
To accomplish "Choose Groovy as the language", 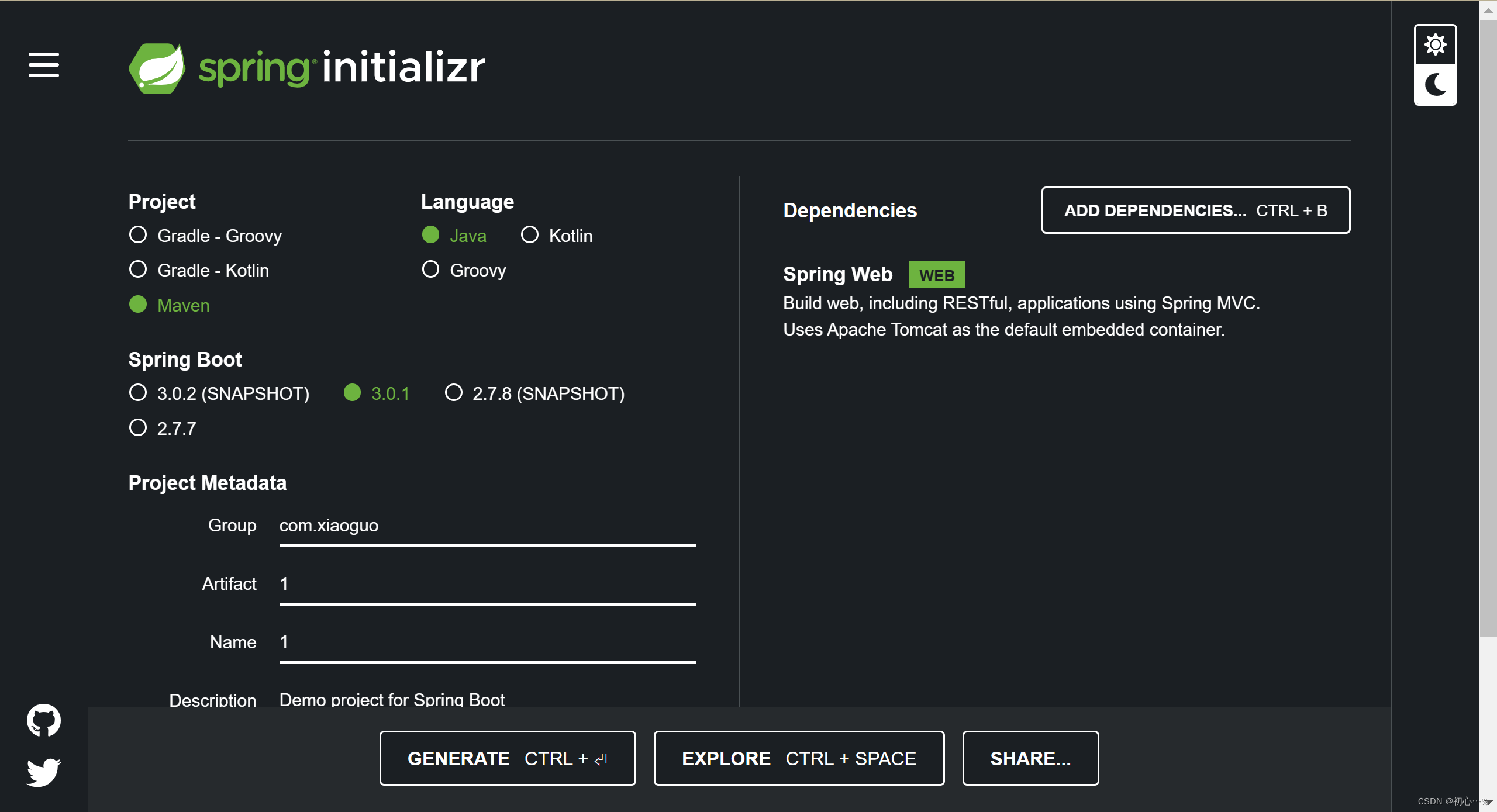I will pyautogui.click(x=431, y=269).
